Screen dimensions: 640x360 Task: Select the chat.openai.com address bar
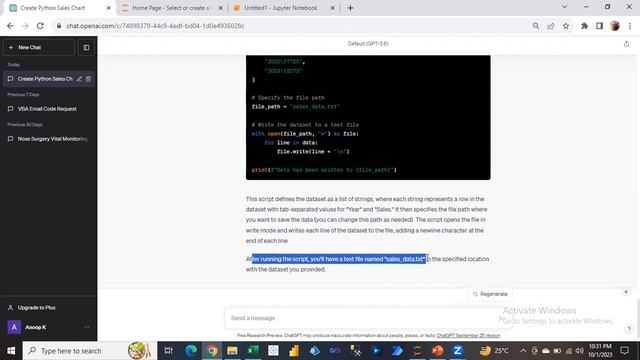[x=292, y=26]
